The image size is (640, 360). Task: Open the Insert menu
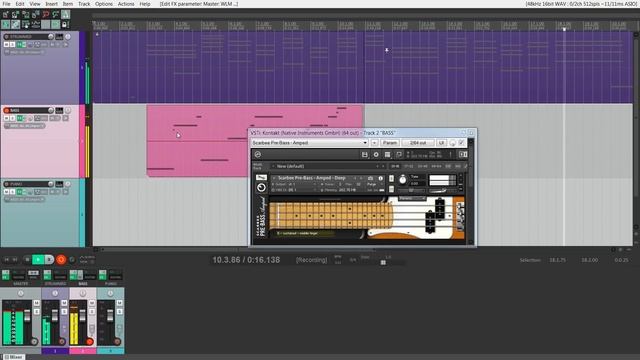(51, 4)
